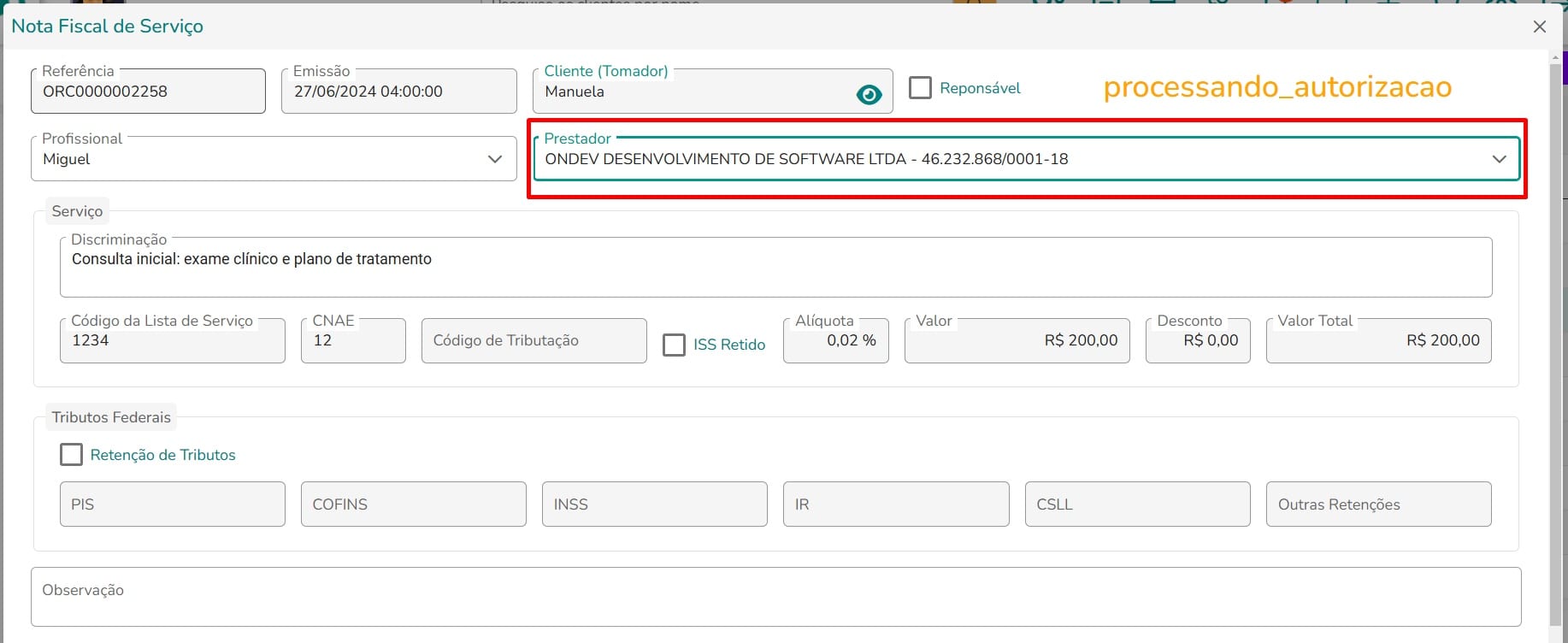Click into the Discriminação text area
The height and width of the screenshot is (643, 1568).
775,267
